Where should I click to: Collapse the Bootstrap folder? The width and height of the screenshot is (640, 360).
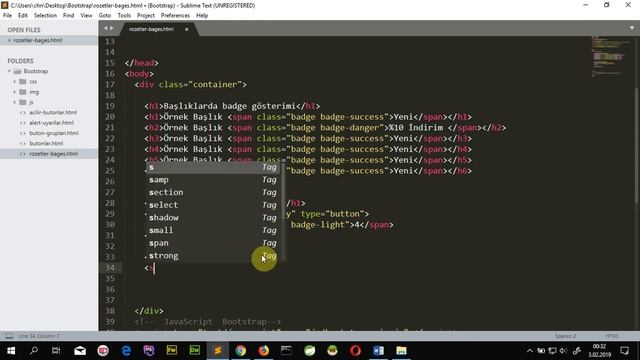tap(9, 71)
